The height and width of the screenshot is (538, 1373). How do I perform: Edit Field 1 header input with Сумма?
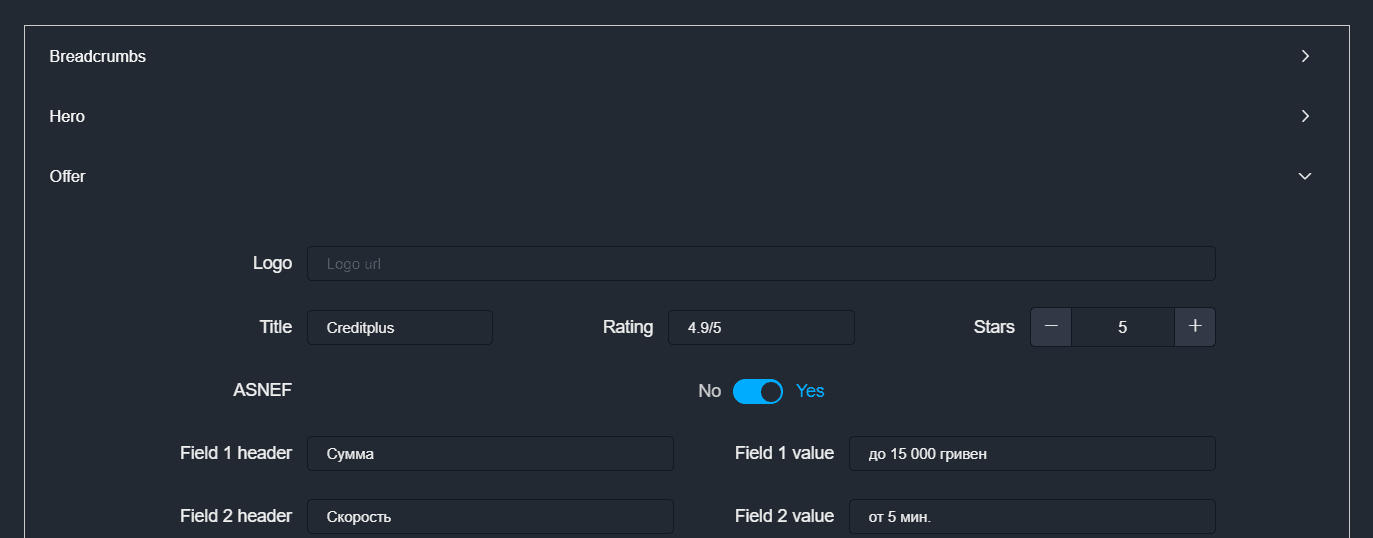point(490,453)
